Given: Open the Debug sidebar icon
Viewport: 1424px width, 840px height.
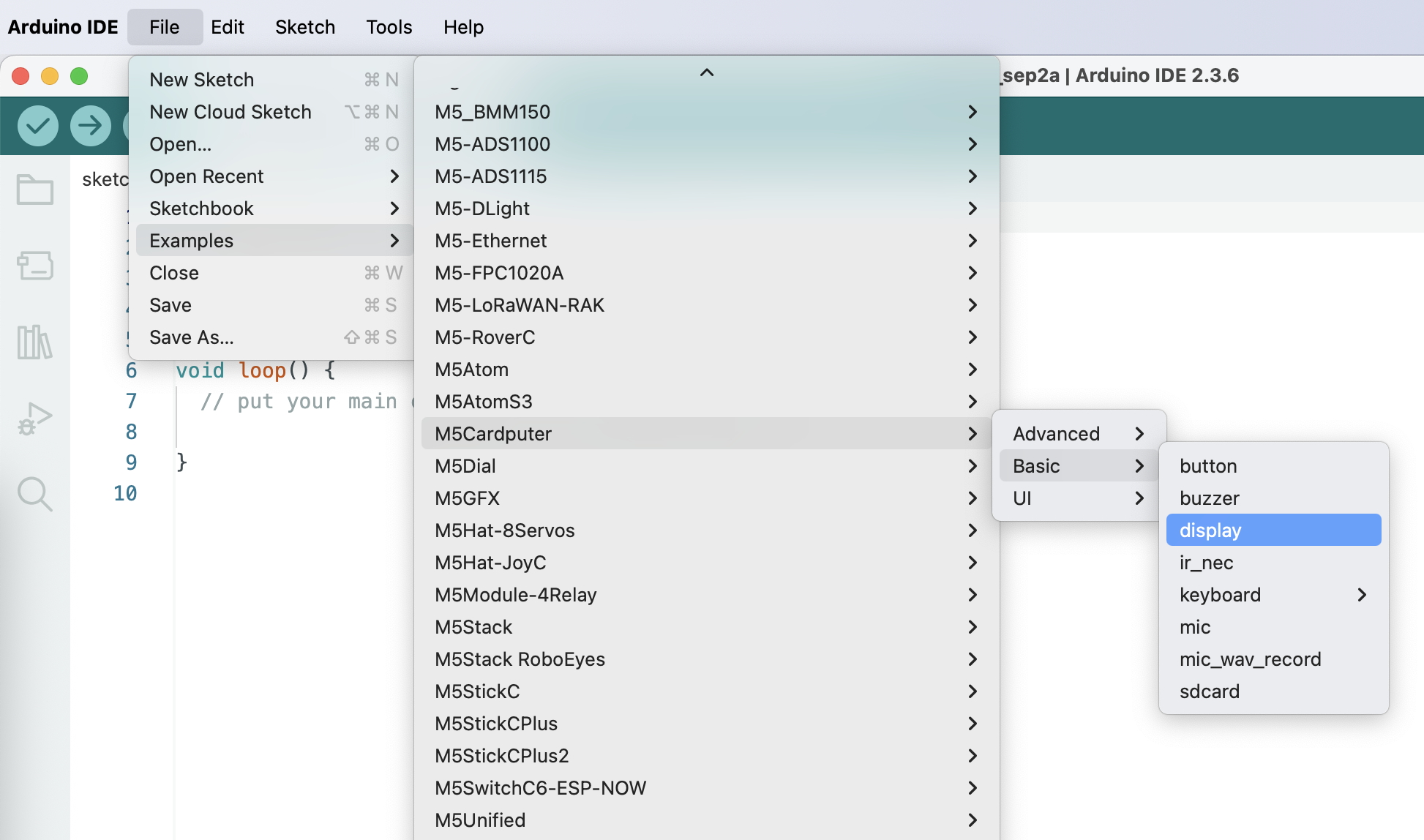Looking at the screenshot, I should pyautogui.click(x=35, y=419).
